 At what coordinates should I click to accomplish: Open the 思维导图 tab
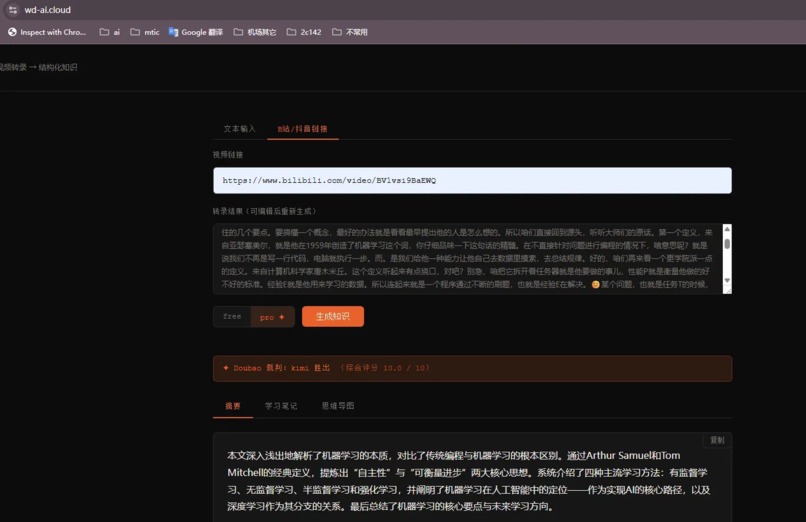[x=338, y=406]
